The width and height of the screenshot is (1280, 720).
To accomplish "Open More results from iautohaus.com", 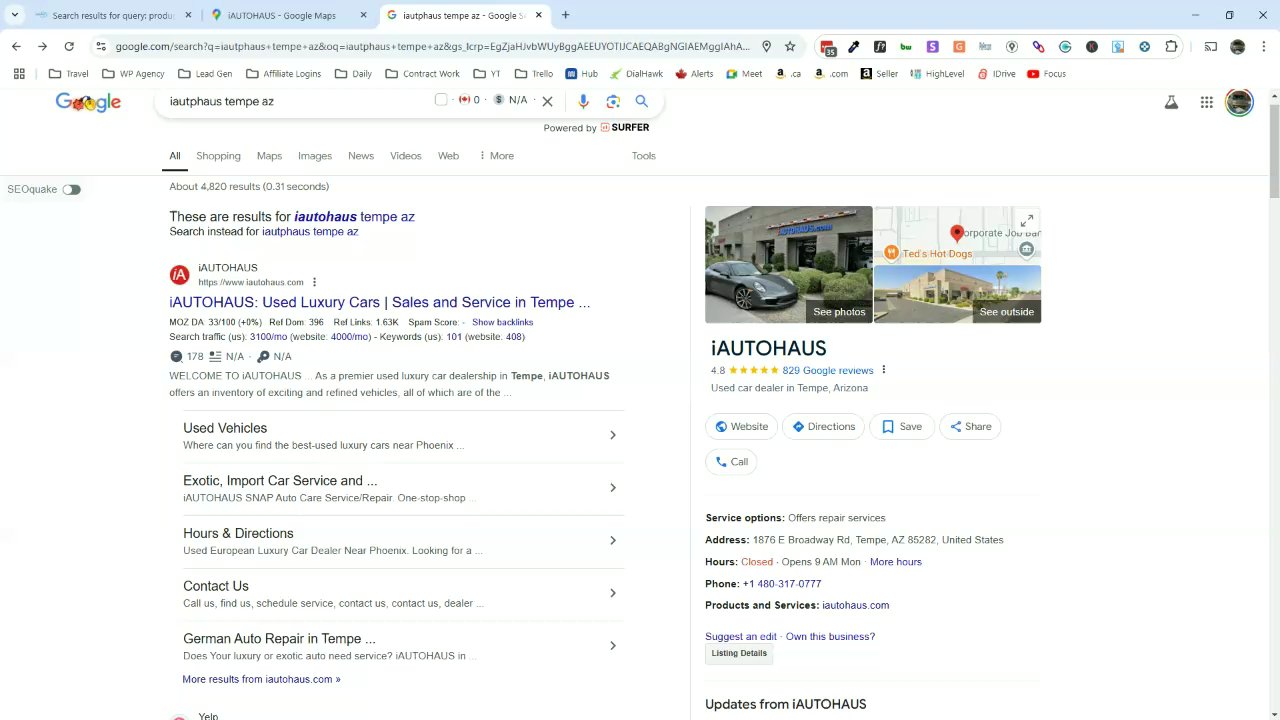I will click(x=261, y=679).
